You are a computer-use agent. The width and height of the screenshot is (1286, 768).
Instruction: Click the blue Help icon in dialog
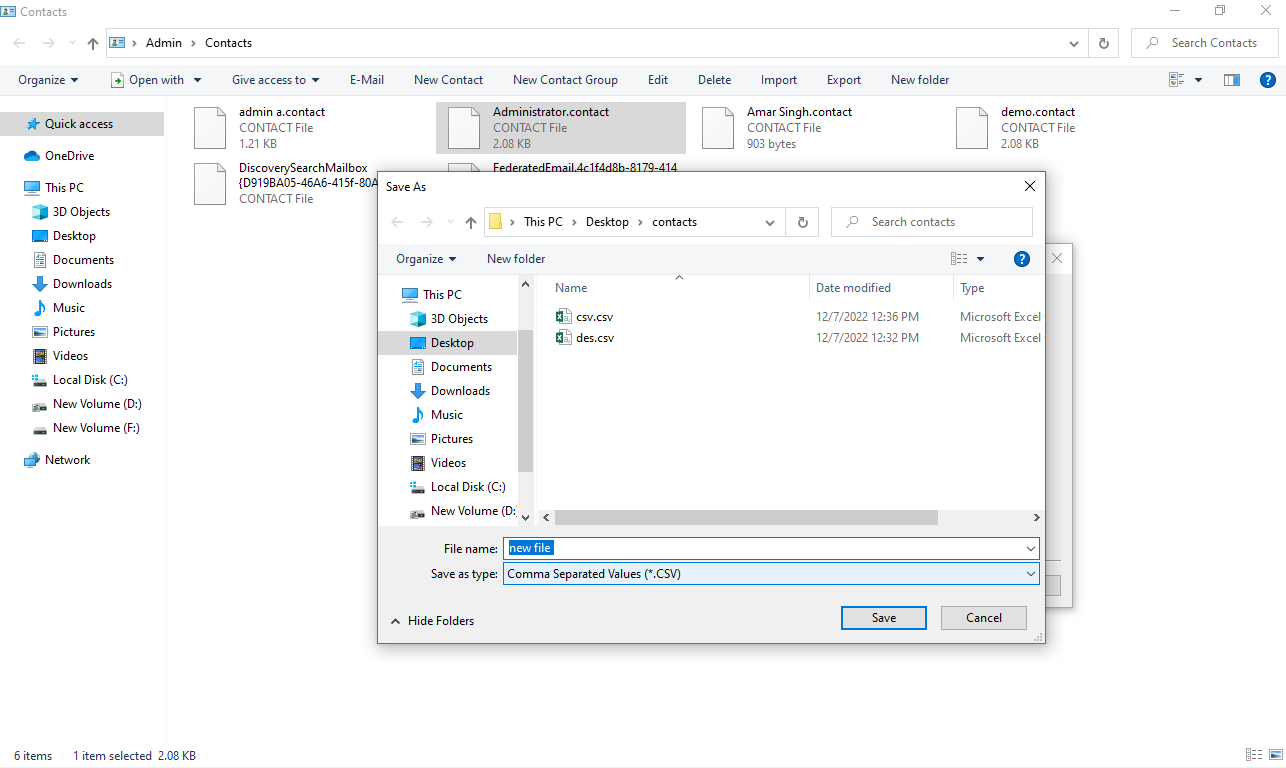1022,259
